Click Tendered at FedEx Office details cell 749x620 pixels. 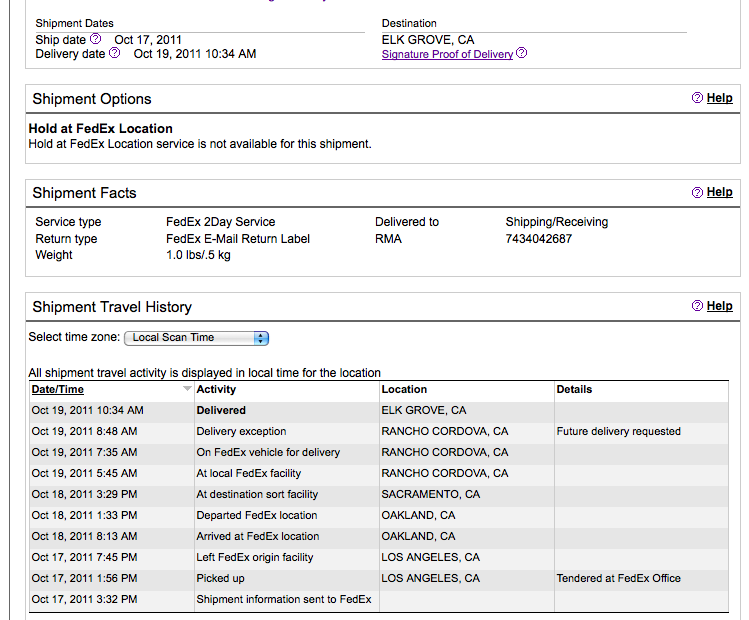tap(618, 578)
